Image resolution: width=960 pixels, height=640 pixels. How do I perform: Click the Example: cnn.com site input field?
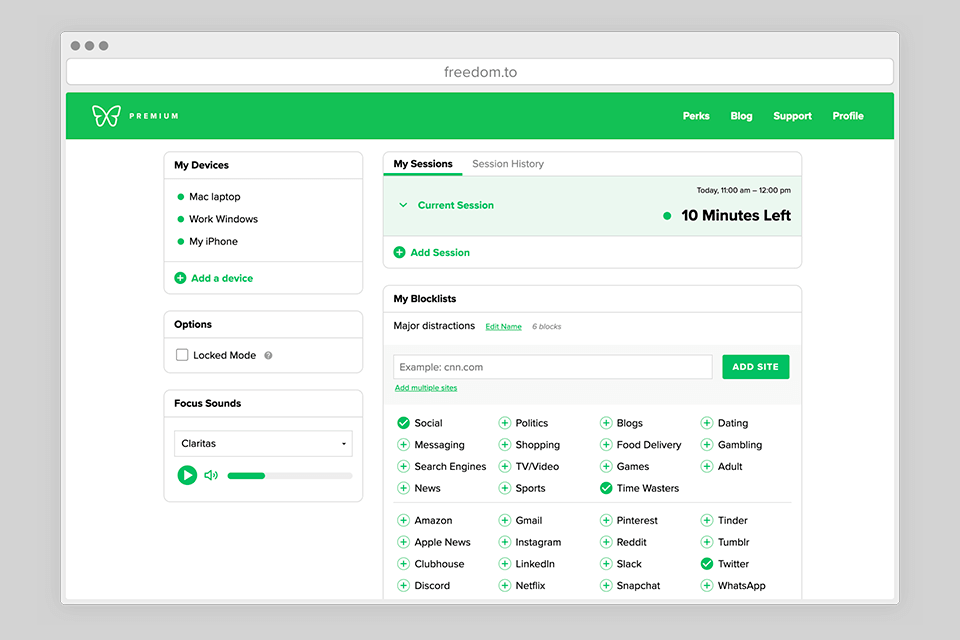(553, 367)
